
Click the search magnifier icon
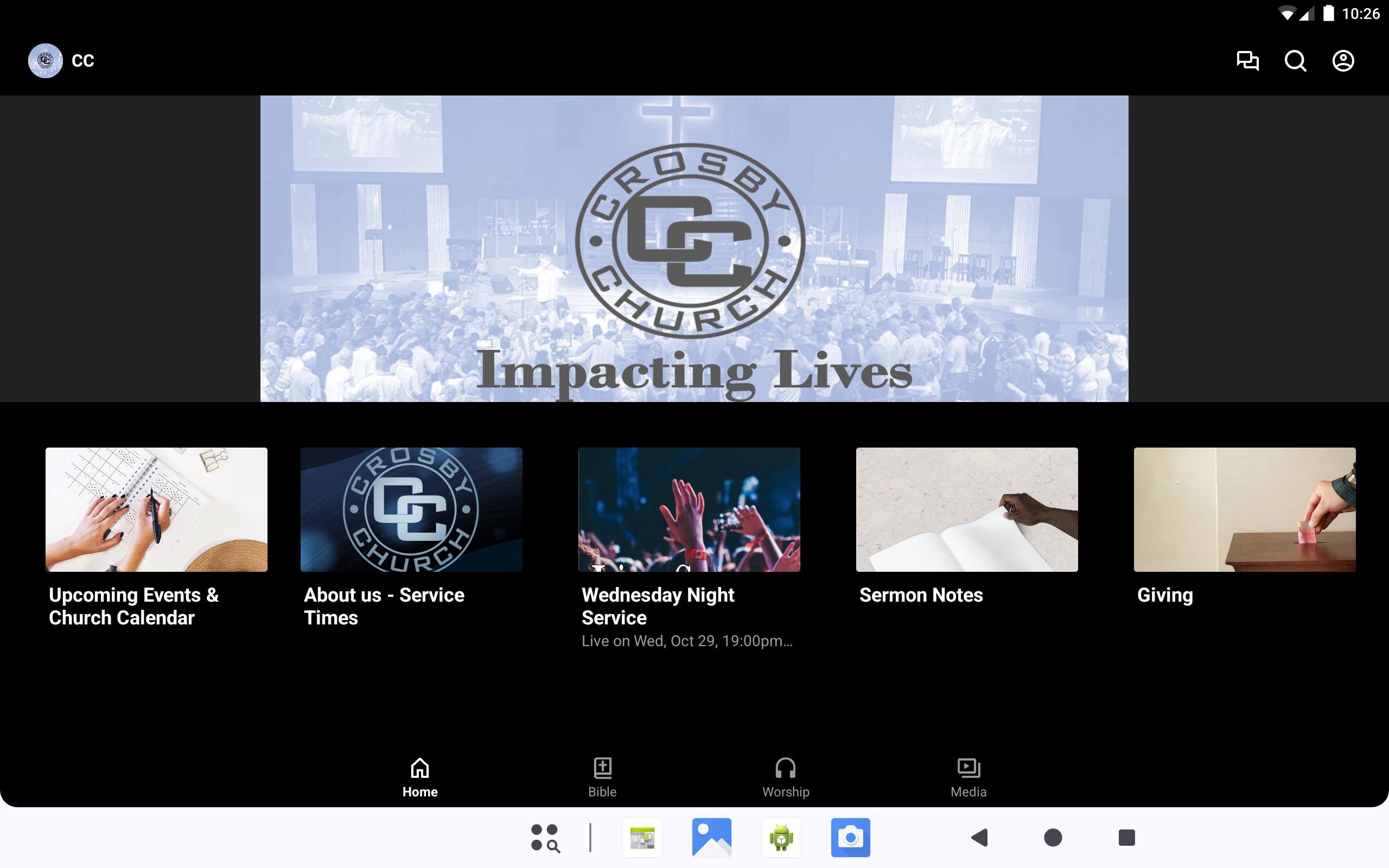(x=1295, y=60)
